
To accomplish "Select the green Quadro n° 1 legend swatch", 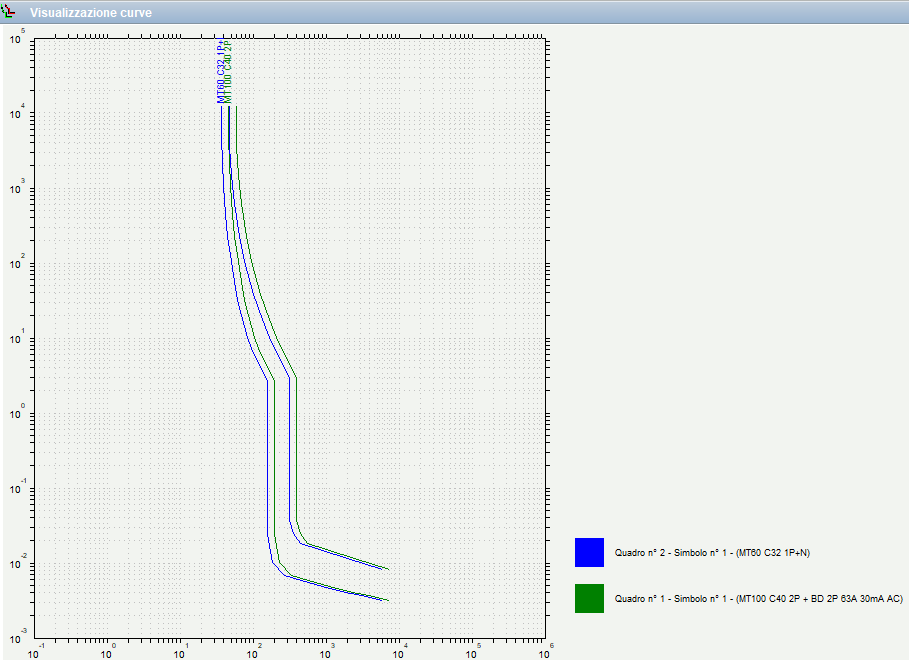I will pyautogui.click(x=589, y=598).
